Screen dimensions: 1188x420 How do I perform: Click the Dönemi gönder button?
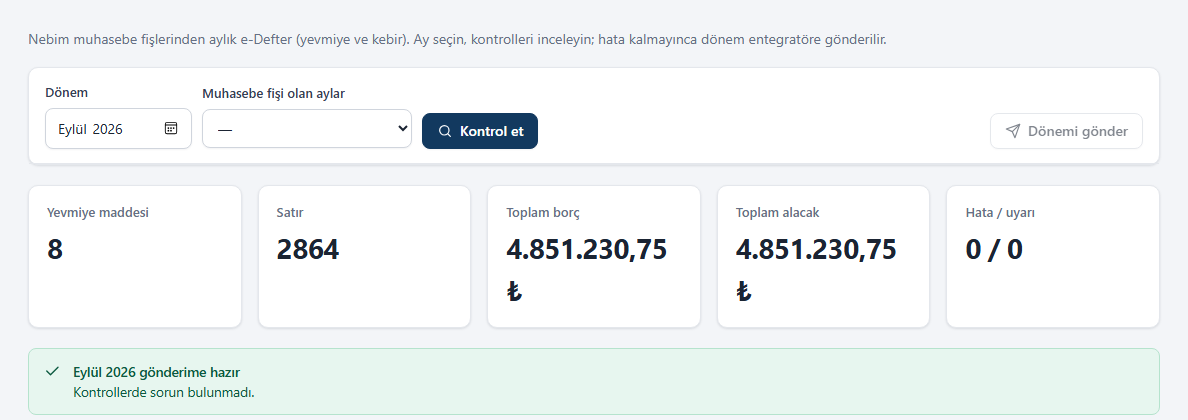[x=1066, y=131]
